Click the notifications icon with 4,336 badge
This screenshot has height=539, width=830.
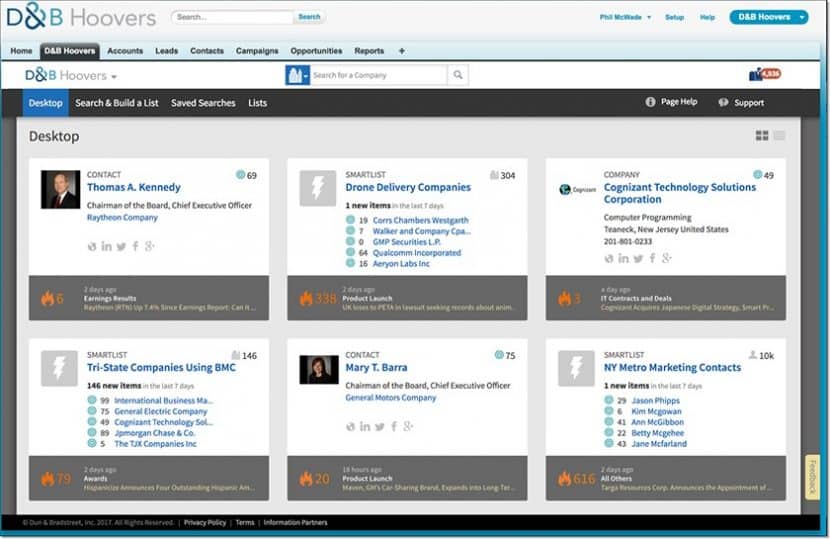(x=764, y=75)
